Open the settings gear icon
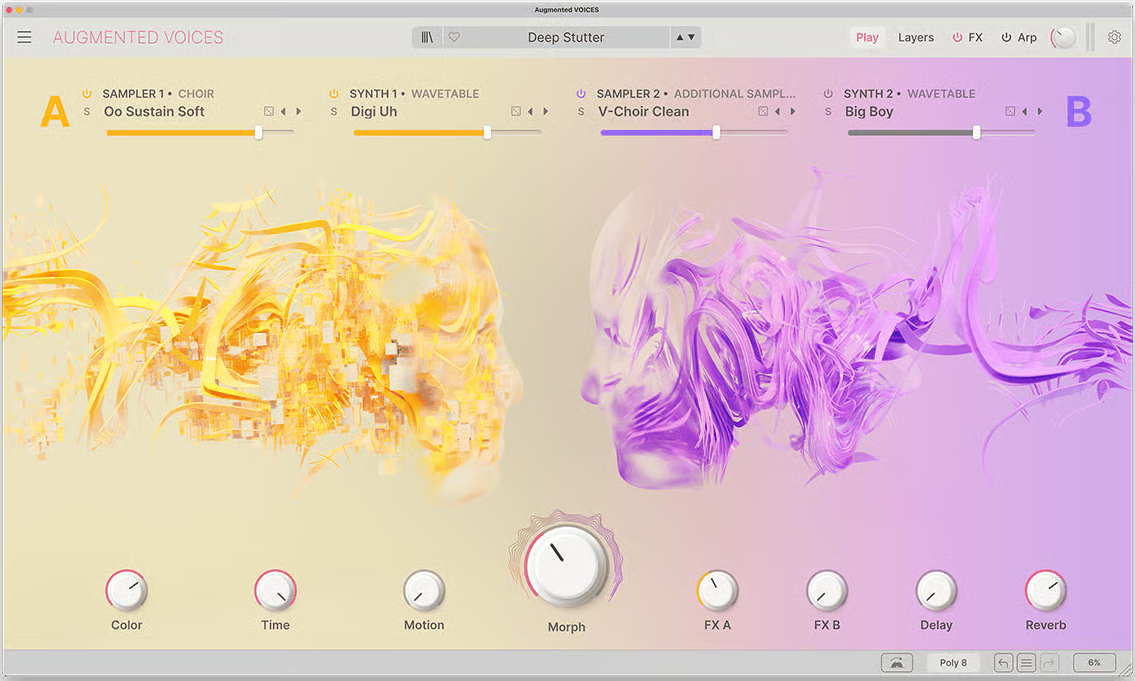The width and height of the screenshot is (1135, 681). point(1114,37)
